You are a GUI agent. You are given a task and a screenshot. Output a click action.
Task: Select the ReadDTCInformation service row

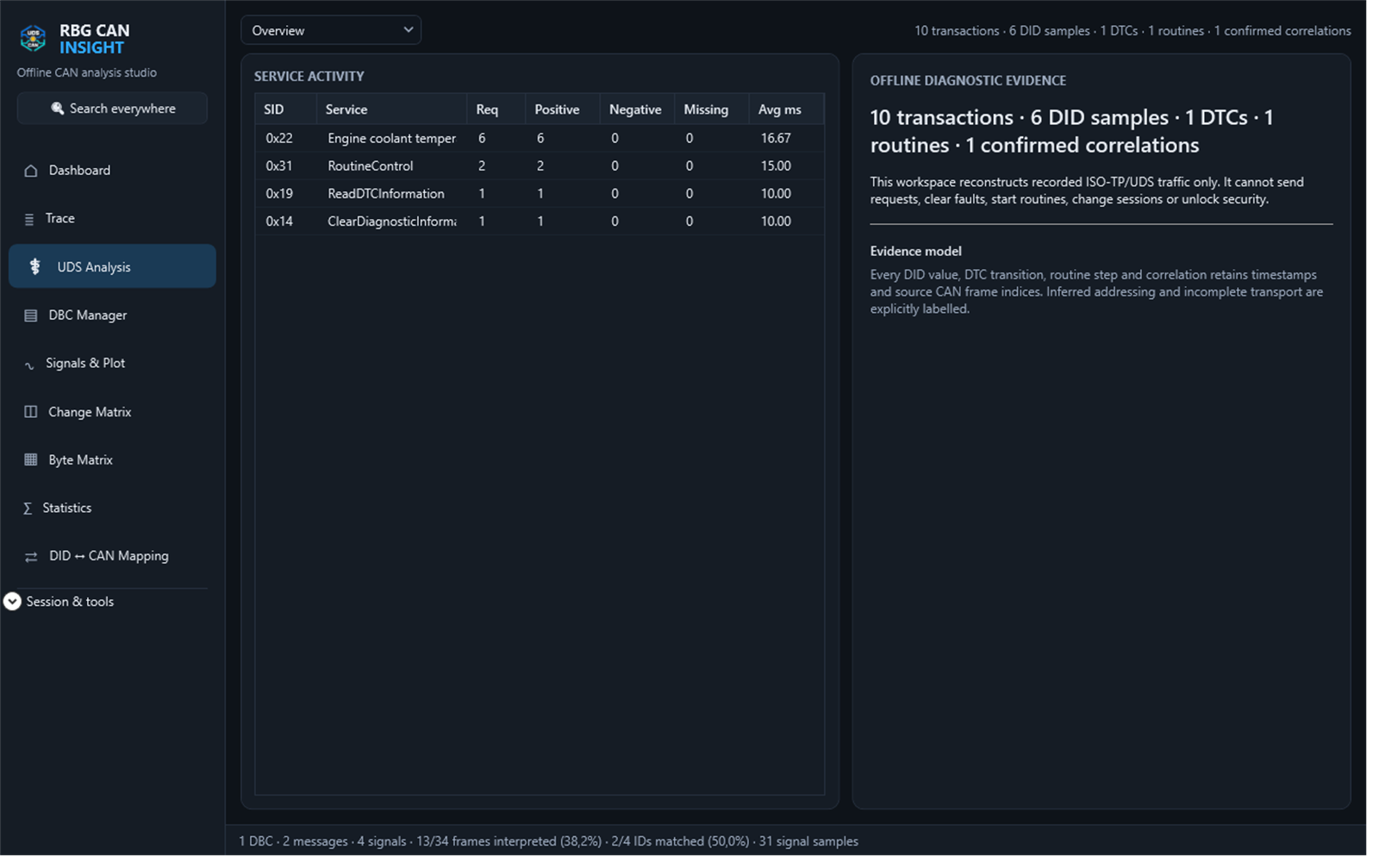pos(540,193)
